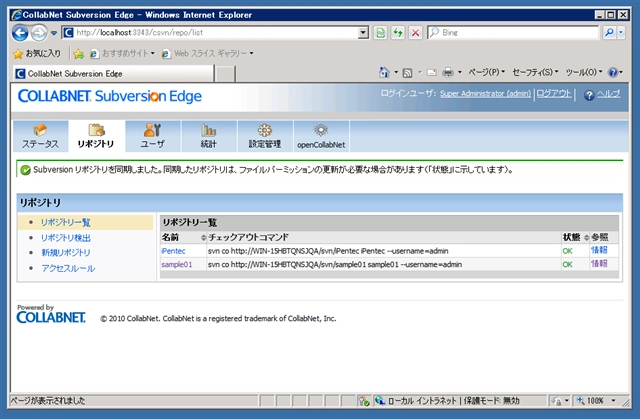Open the search provider dropdown arrow
Image resolution: width=640 pixels, height=419 pixels.
coord(621,33)
